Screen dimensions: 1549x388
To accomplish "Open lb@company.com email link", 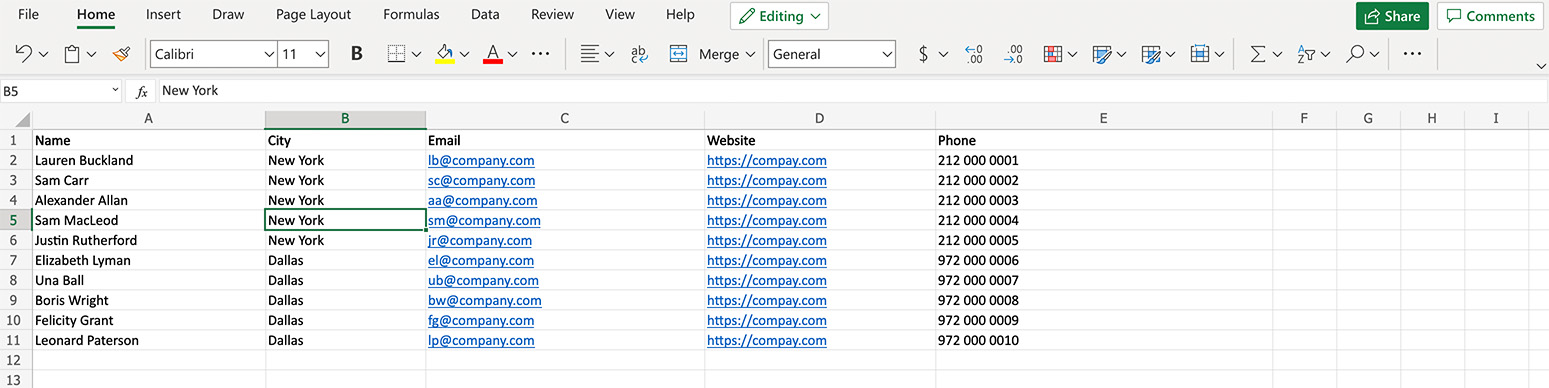I will 481,160.
